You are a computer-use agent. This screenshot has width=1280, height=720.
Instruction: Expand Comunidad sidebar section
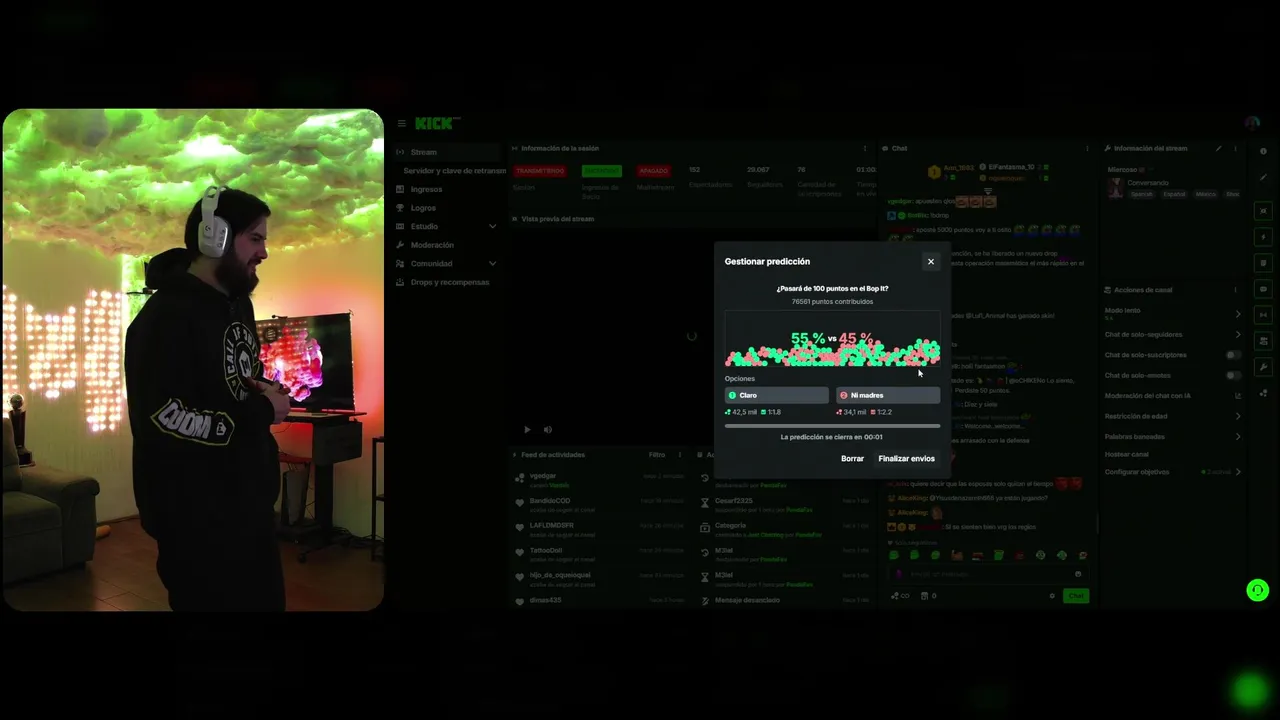(446, 264)
